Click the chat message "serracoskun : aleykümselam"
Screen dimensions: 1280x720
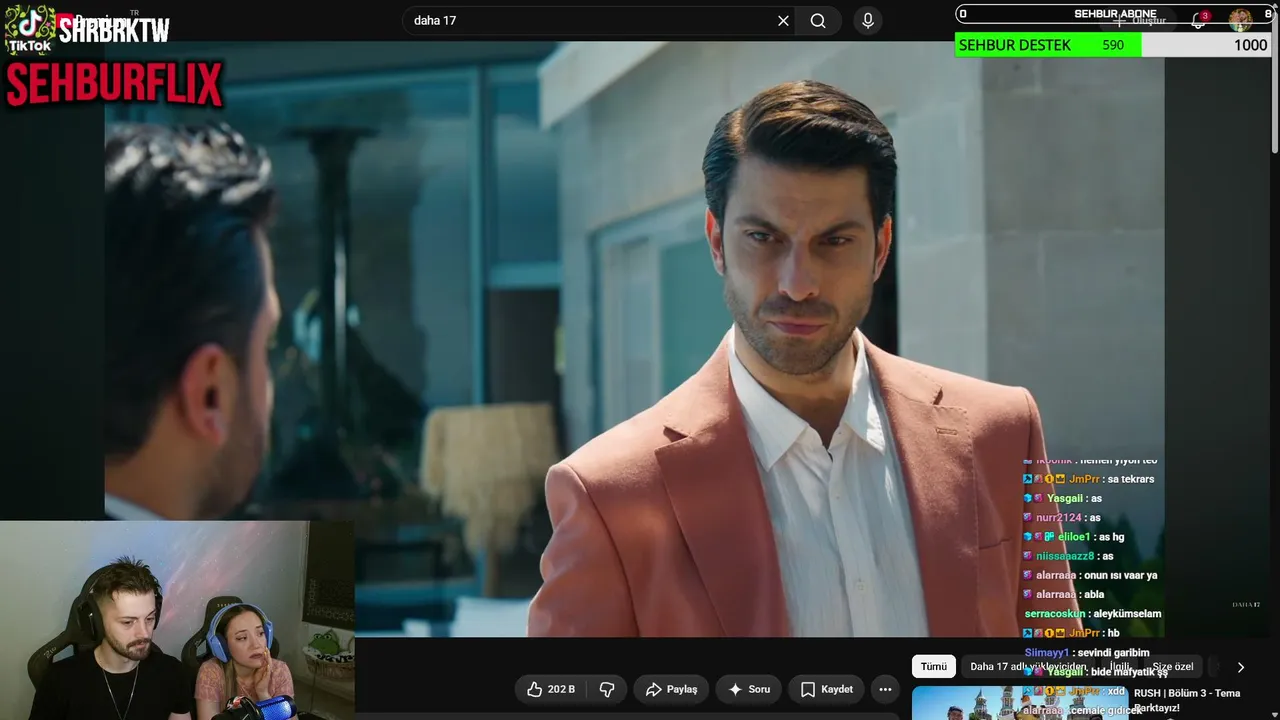point(1093,613)
